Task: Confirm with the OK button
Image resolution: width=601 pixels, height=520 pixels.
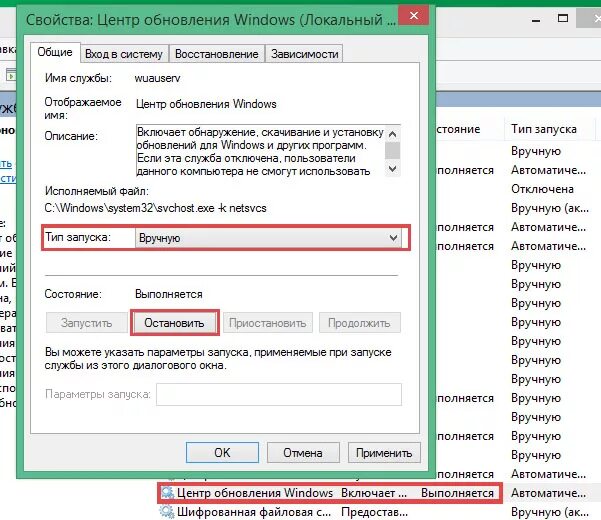Action: [222, 453]
